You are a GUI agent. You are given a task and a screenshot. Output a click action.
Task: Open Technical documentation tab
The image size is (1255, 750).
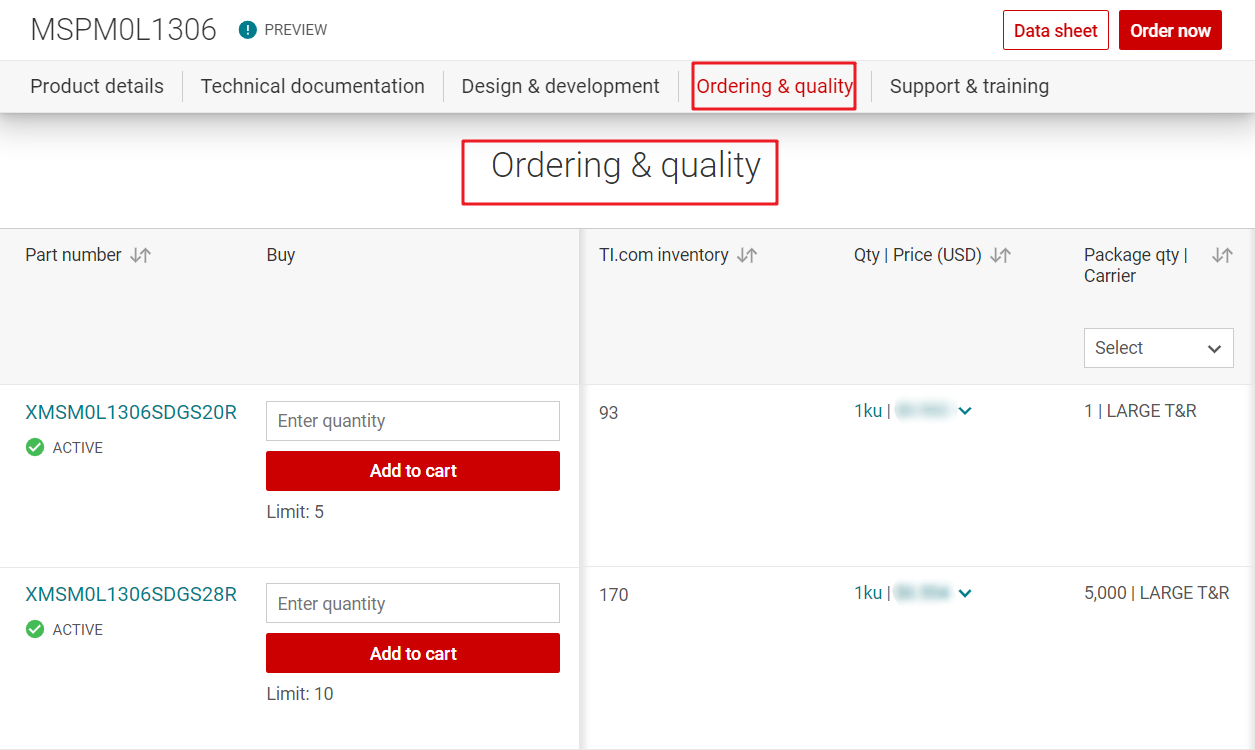pyautogui.click(x=312, y=86)
